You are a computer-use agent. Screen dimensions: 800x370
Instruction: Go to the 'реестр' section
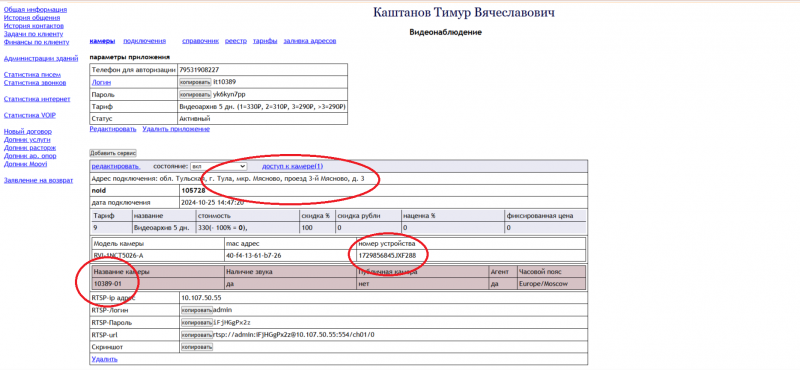click(x=236, y=41)
